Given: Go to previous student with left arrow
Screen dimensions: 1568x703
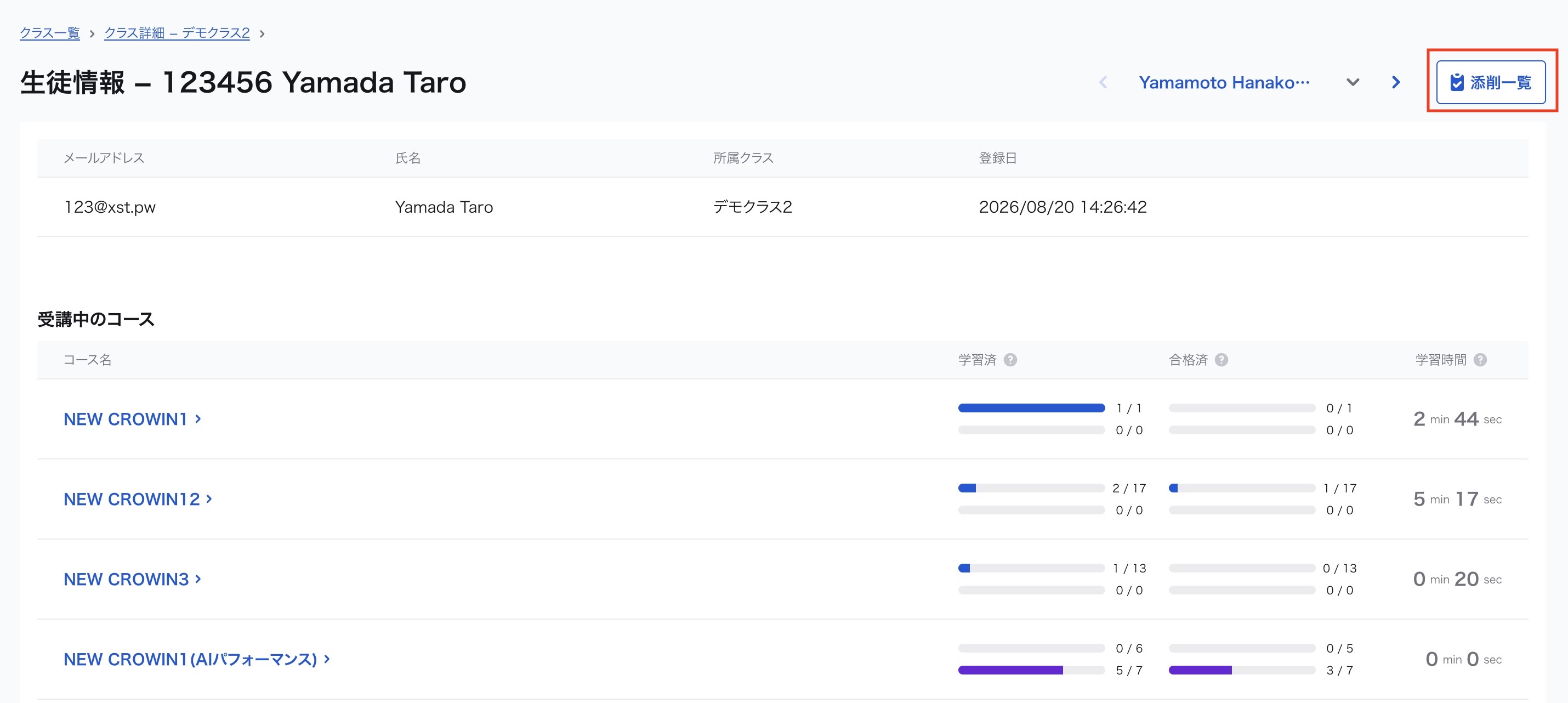Looking at the screenshot, I should 1103,82.
